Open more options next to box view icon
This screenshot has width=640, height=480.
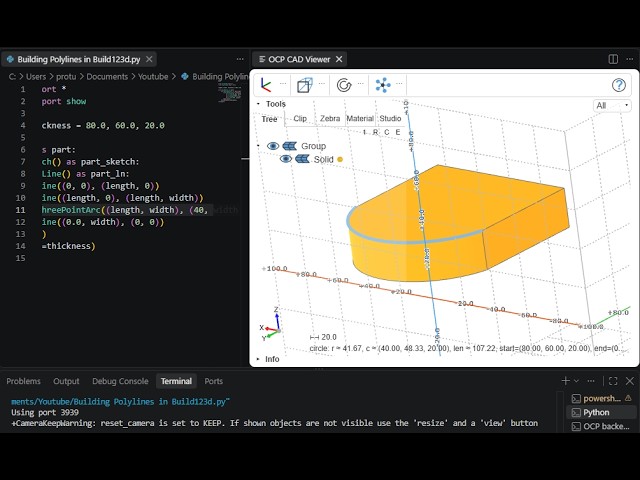322,84
